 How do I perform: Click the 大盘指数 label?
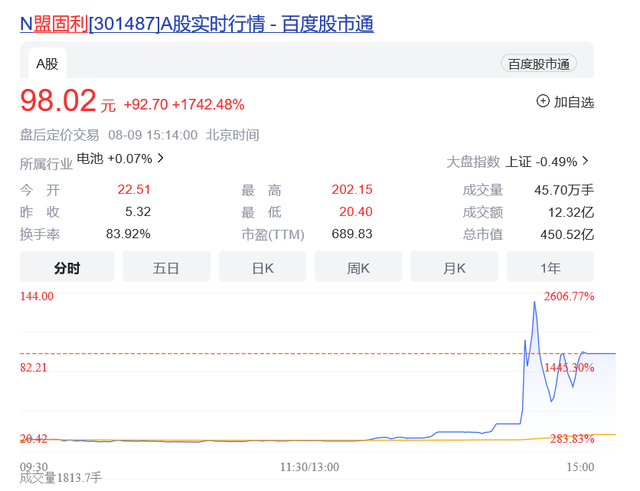click(x=473, y=162)
